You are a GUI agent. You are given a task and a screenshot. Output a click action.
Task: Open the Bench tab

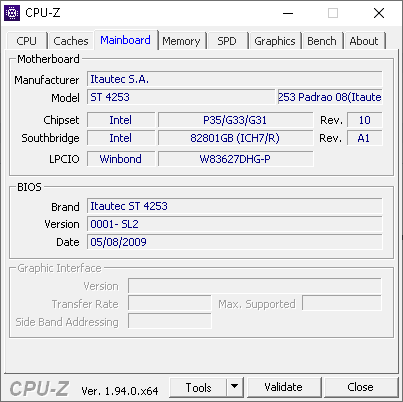(x=322, y=41)
